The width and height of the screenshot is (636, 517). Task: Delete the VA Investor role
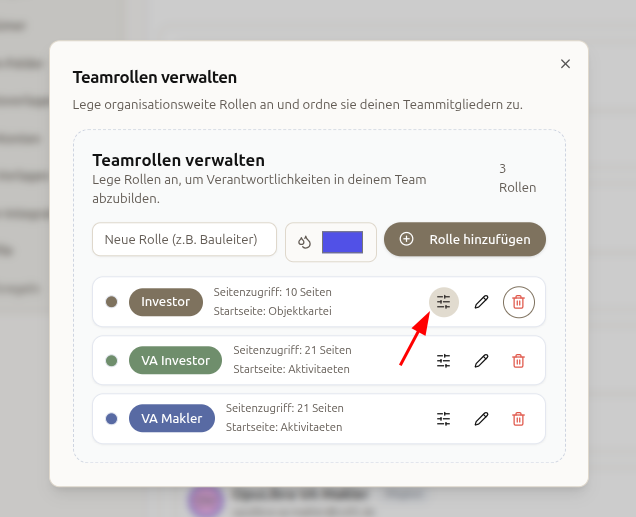[x=519, y=360]
